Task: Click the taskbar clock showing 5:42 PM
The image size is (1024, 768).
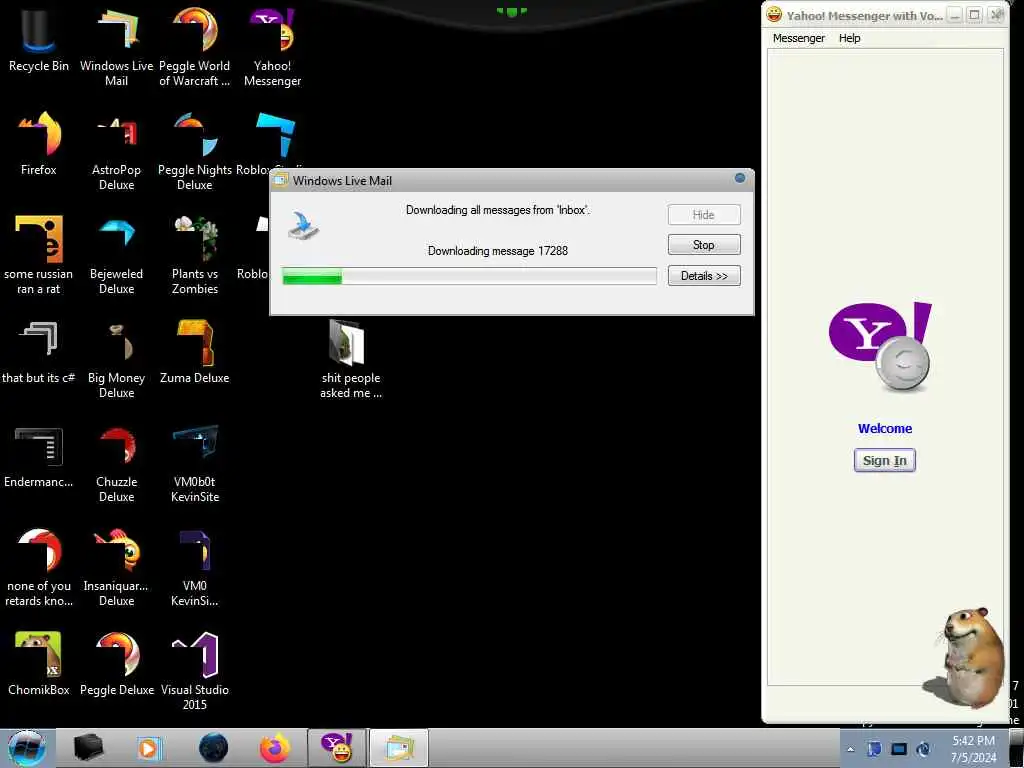Action: click(973, 749)
